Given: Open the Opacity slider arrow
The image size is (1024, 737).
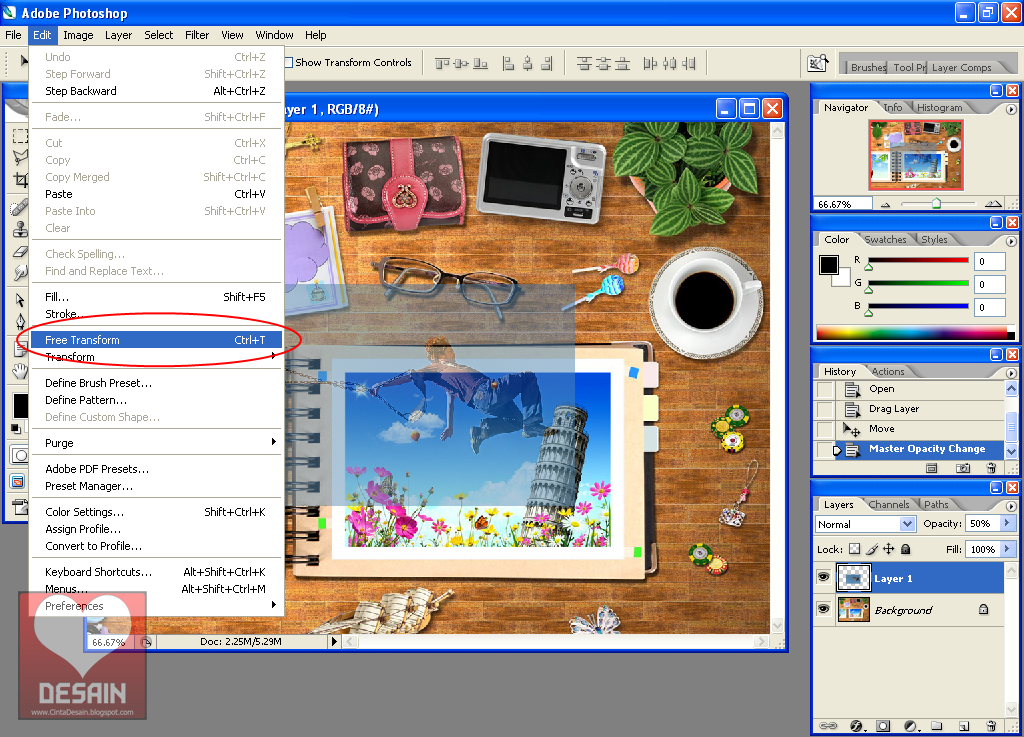Looking at the screenshot, I should [x=1006, y=524].
